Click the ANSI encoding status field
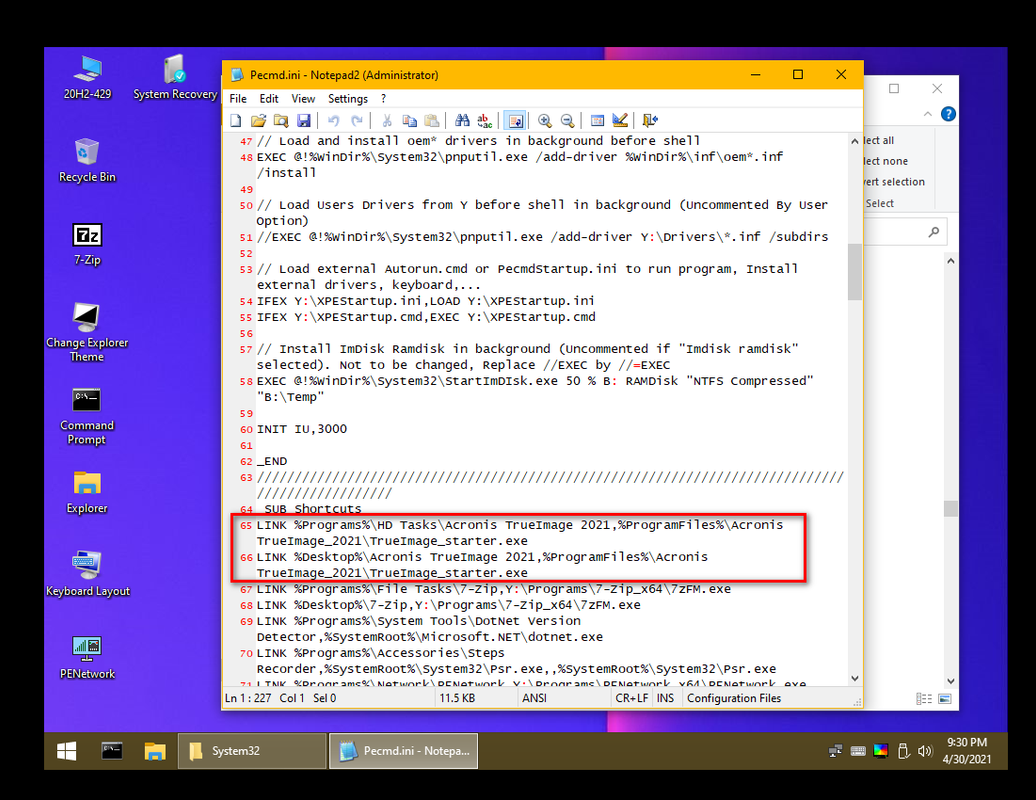1036x800 pixels. click(564, 698)
